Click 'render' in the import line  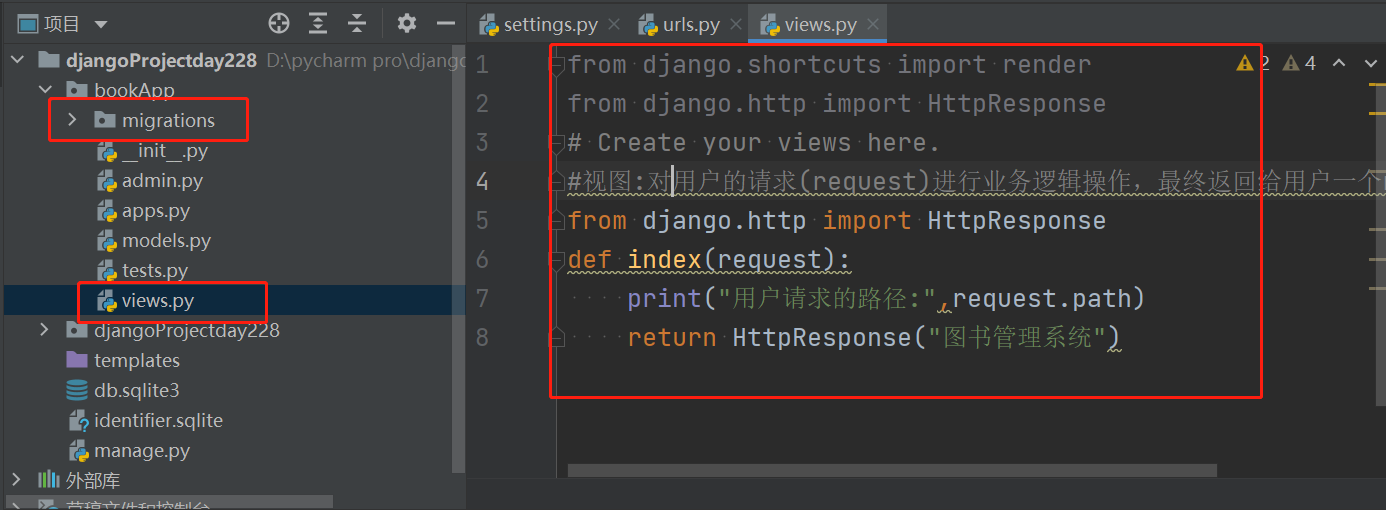point(1047,65)
